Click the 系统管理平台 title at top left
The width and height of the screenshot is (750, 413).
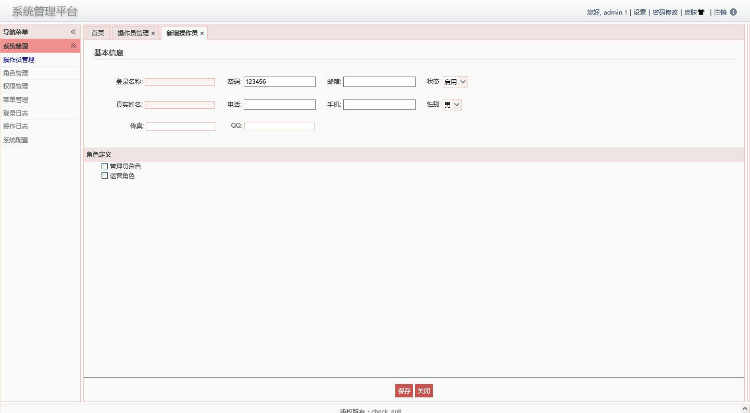click(x=44, y=11)
